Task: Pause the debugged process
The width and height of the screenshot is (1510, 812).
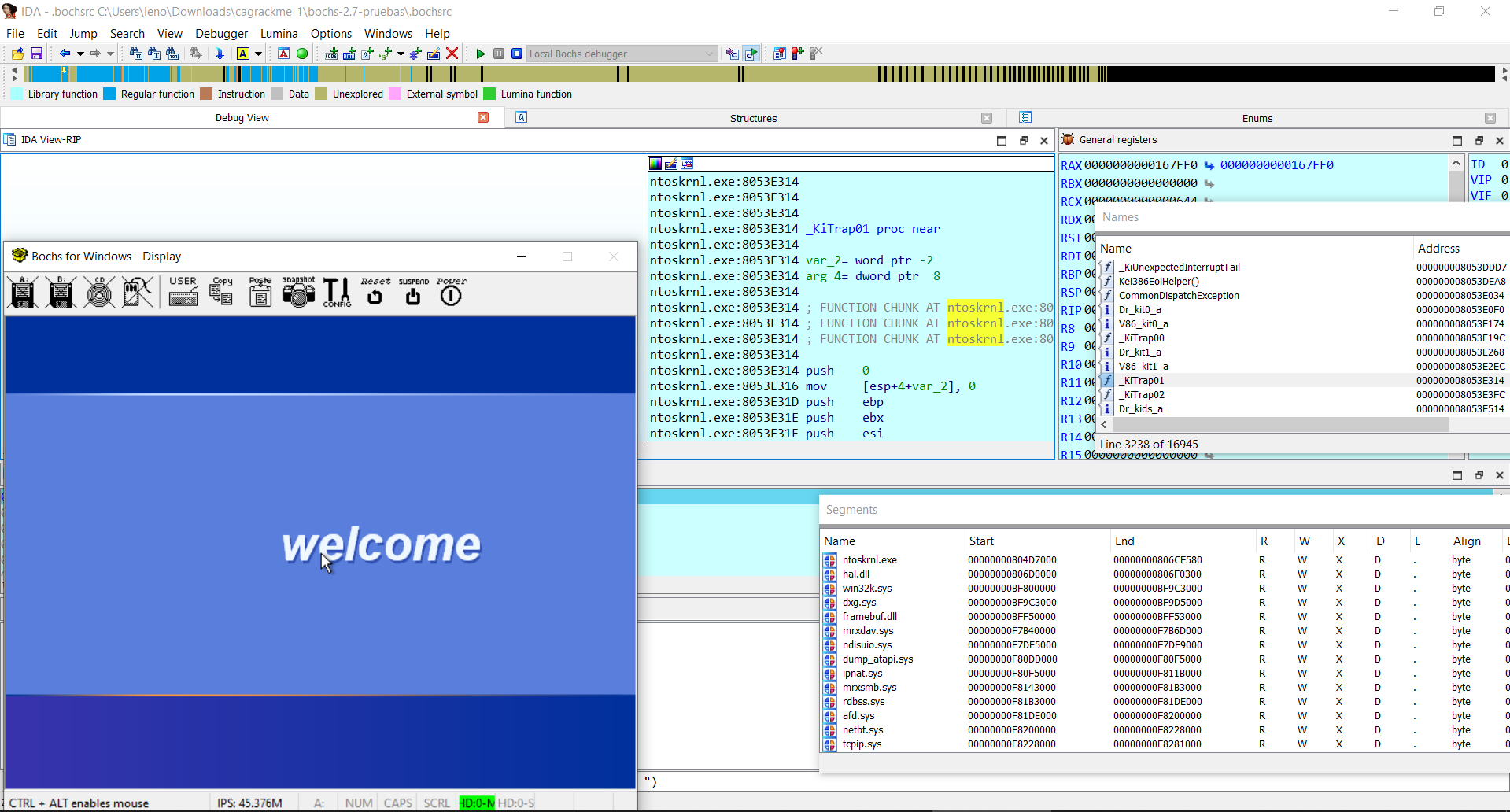Action: (x=499, y=54)
